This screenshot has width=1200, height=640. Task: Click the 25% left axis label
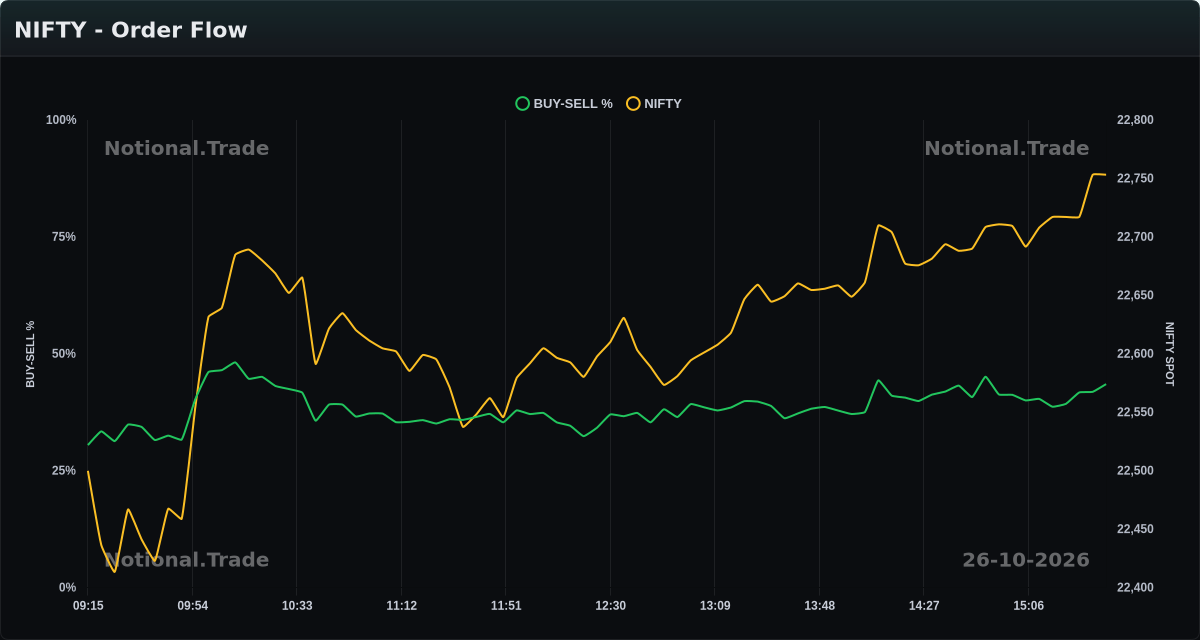(64, 471)
